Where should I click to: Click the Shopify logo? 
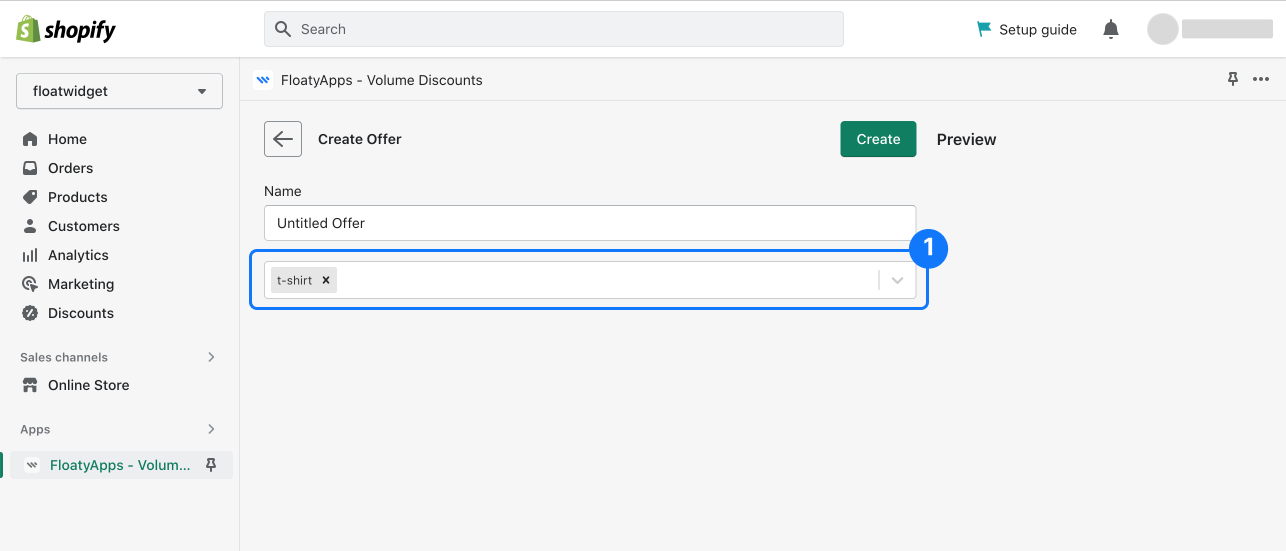pyautogui.click(x=66, y=29)
